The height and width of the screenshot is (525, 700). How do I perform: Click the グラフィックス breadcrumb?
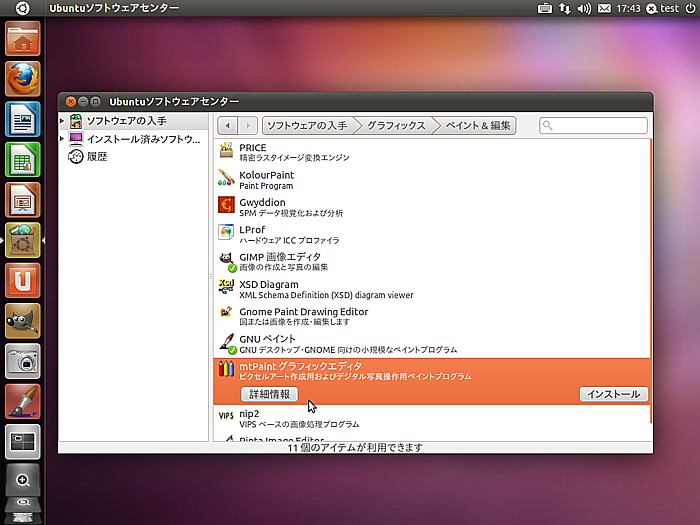click(x=396, y=125)
